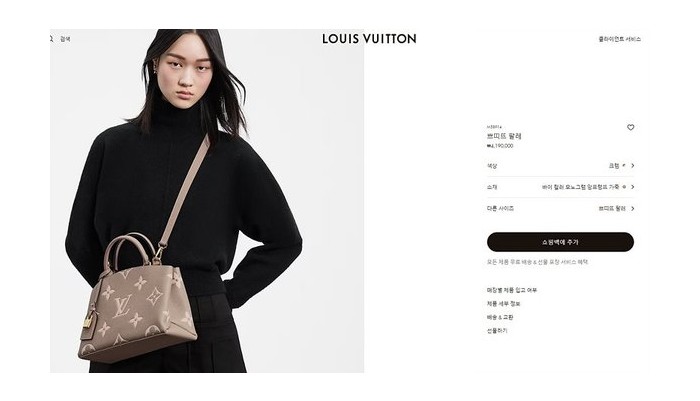Check in-store availability (매장별 제품 입고 여부)

tap(512, 290)
